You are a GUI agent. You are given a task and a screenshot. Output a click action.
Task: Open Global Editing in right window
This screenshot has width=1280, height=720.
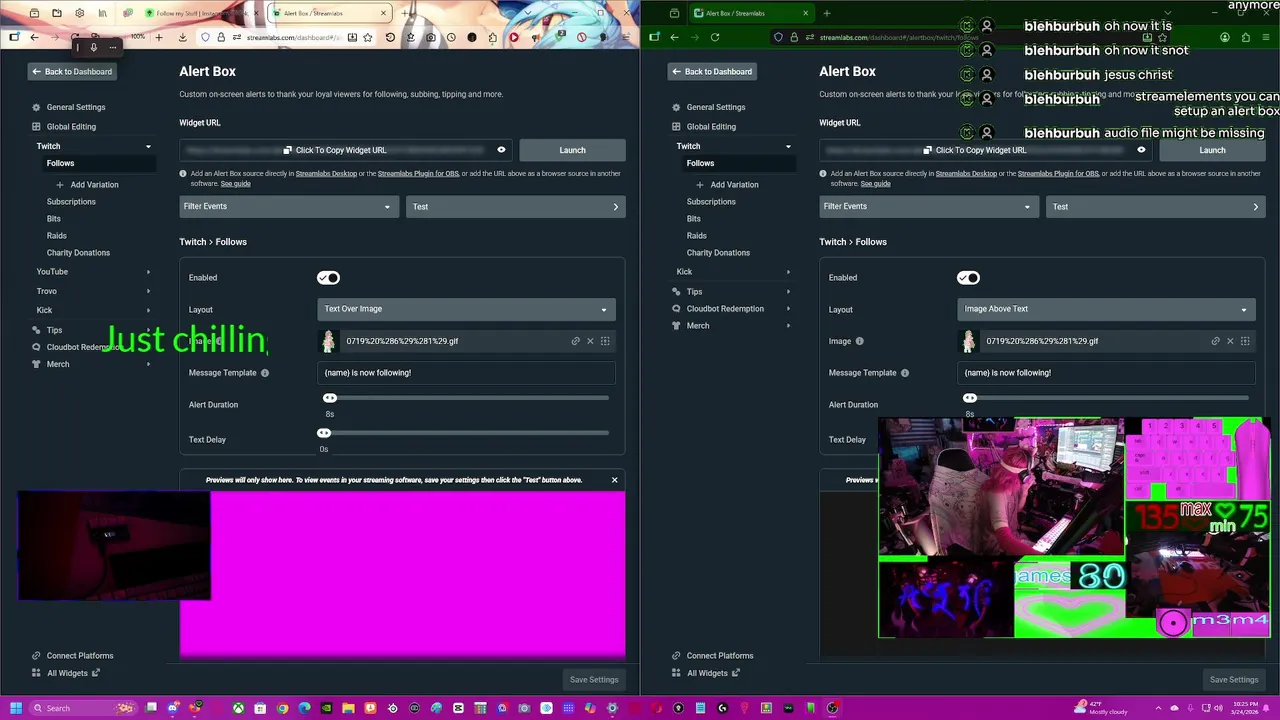tap(711, 127)
